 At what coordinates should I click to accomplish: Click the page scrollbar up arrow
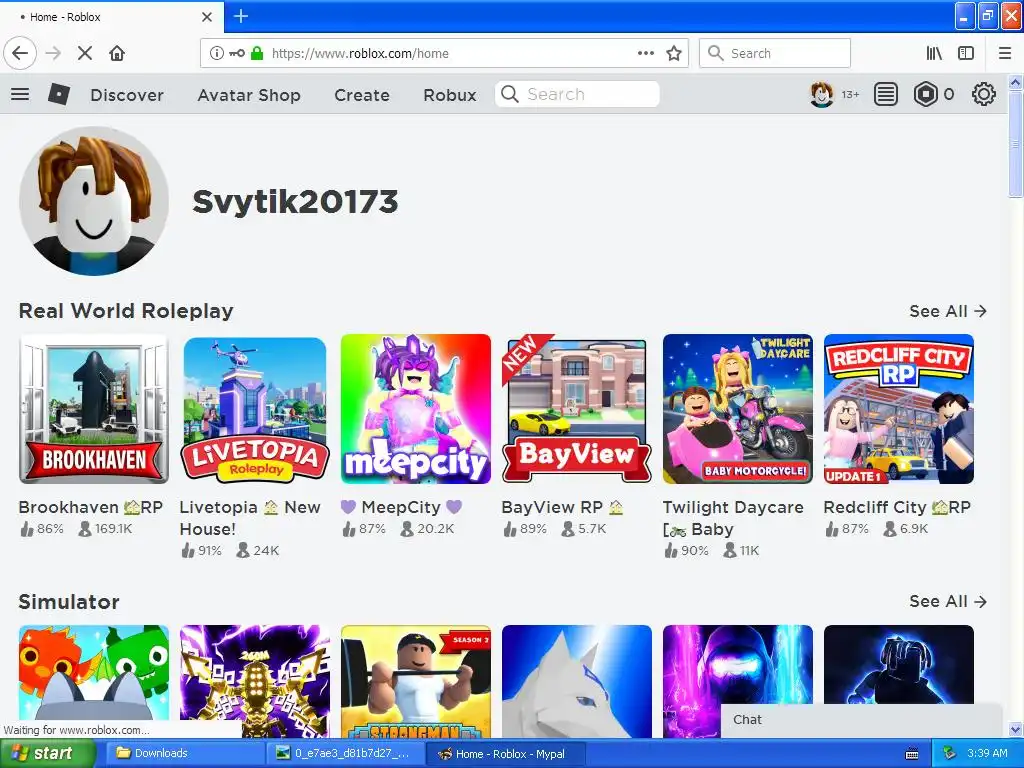1015,82
